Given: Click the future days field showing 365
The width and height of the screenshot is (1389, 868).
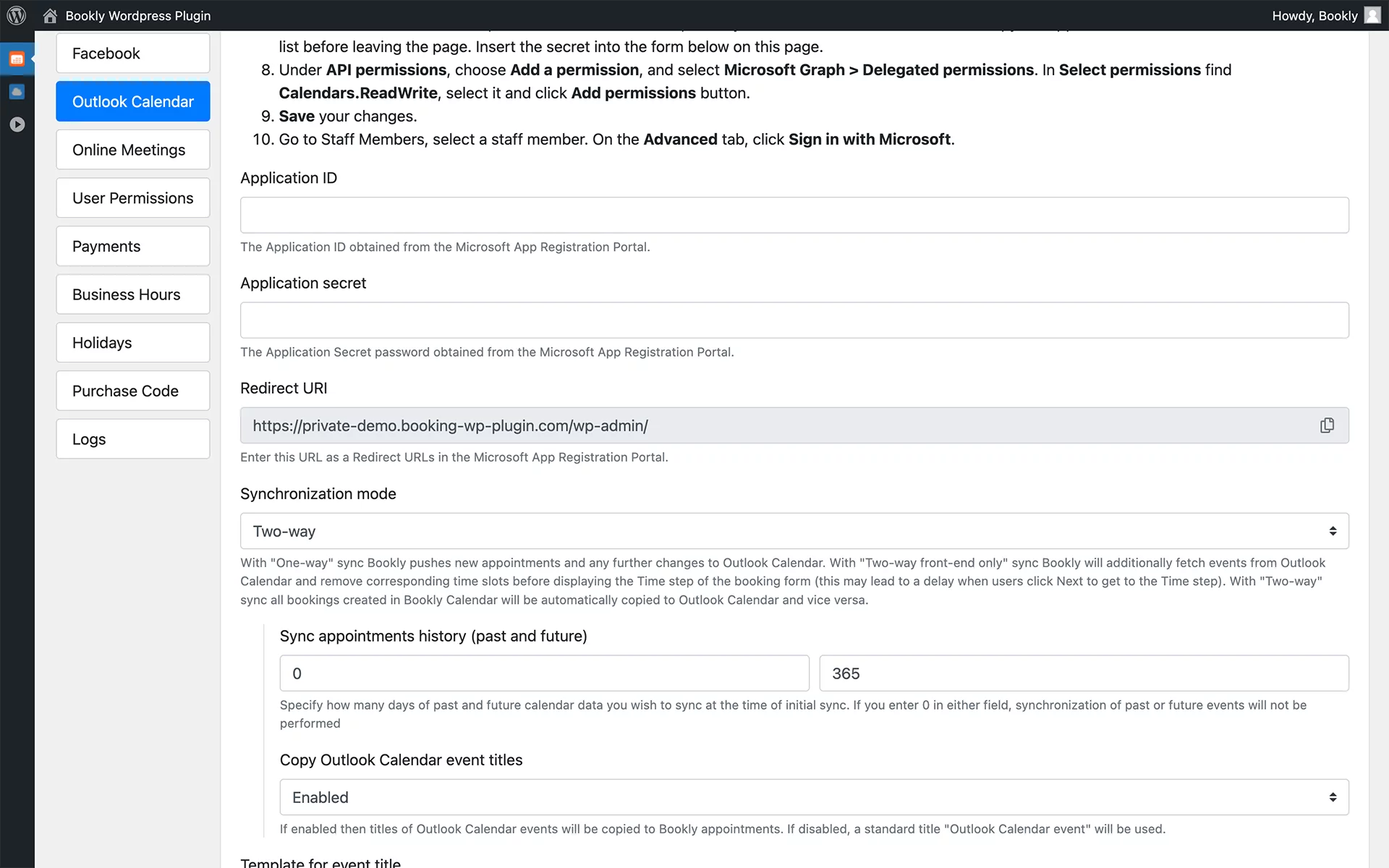Looking at the screenshot, I should click(1084, 673).
